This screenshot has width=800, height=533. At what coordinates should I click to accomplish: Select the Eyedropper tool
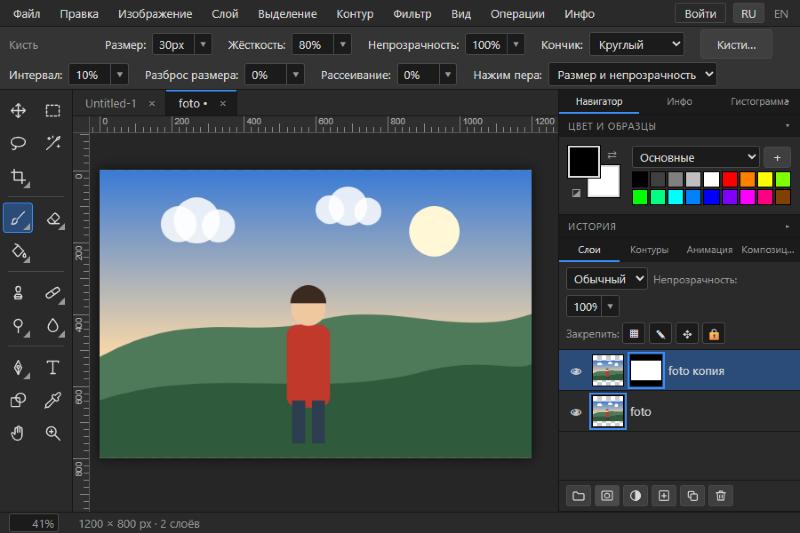click(53, 400)
